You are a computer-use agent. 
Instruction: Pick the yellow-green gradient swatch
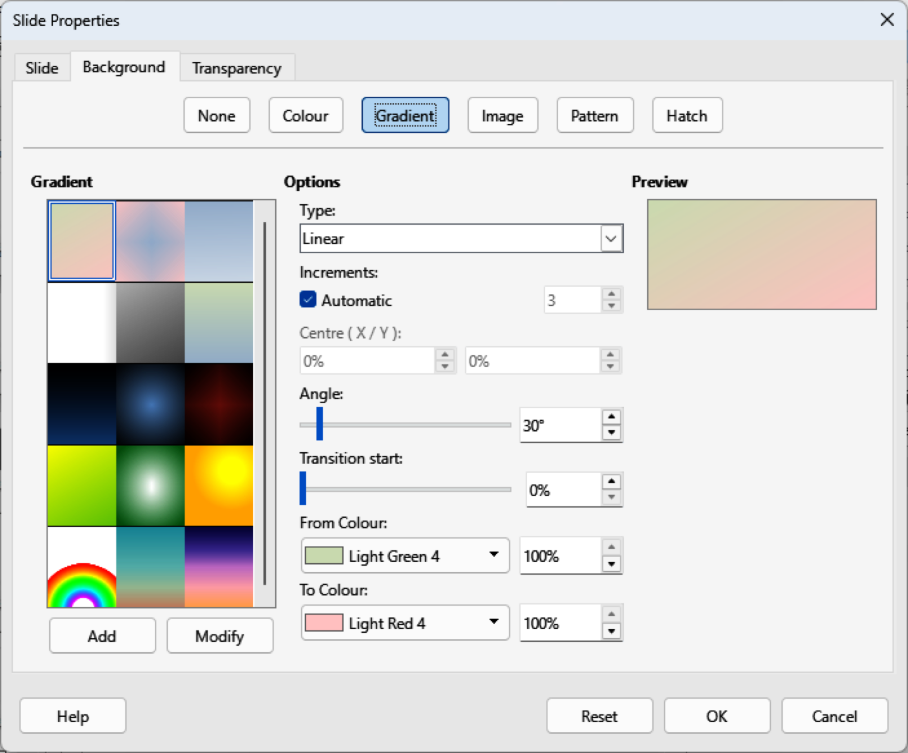81,486
